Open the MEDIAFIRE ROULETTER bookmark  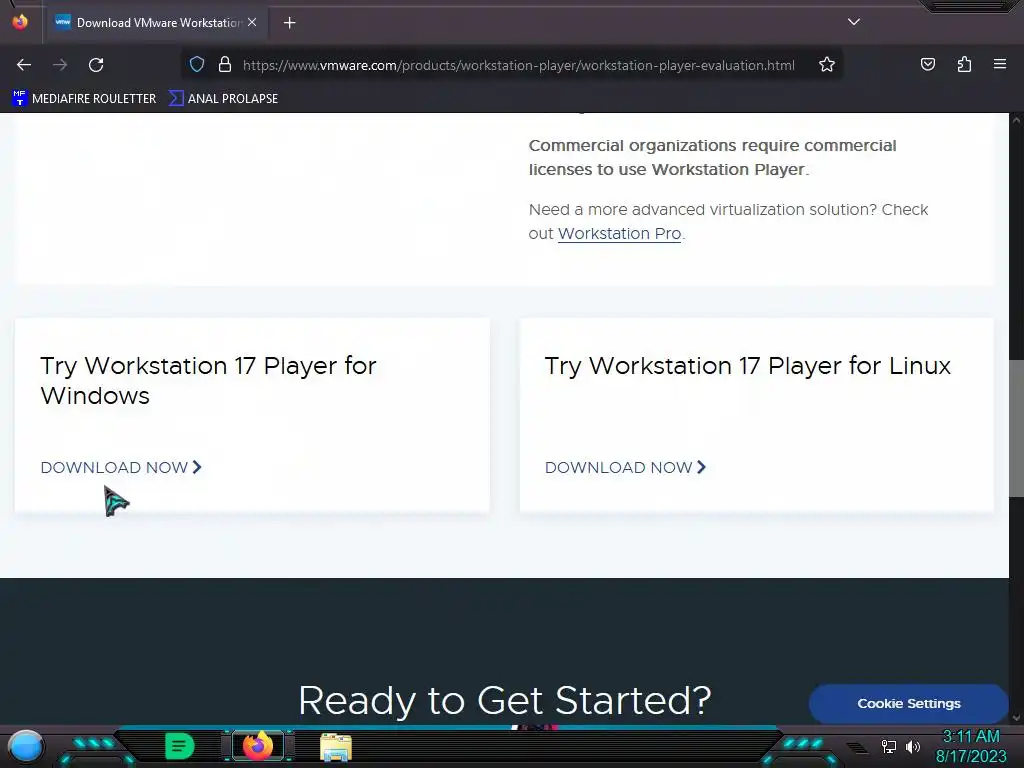[x=84, y=99]
